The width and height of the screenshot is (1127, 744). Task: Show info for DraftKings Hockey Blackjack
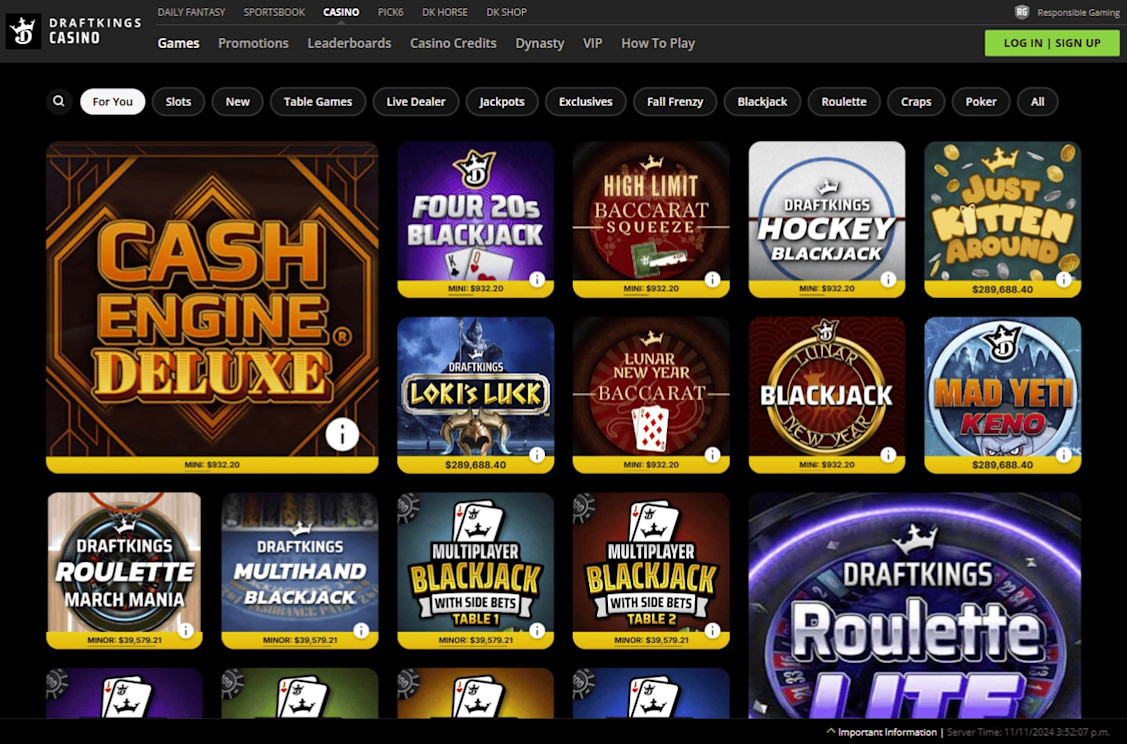pos(888,280)
